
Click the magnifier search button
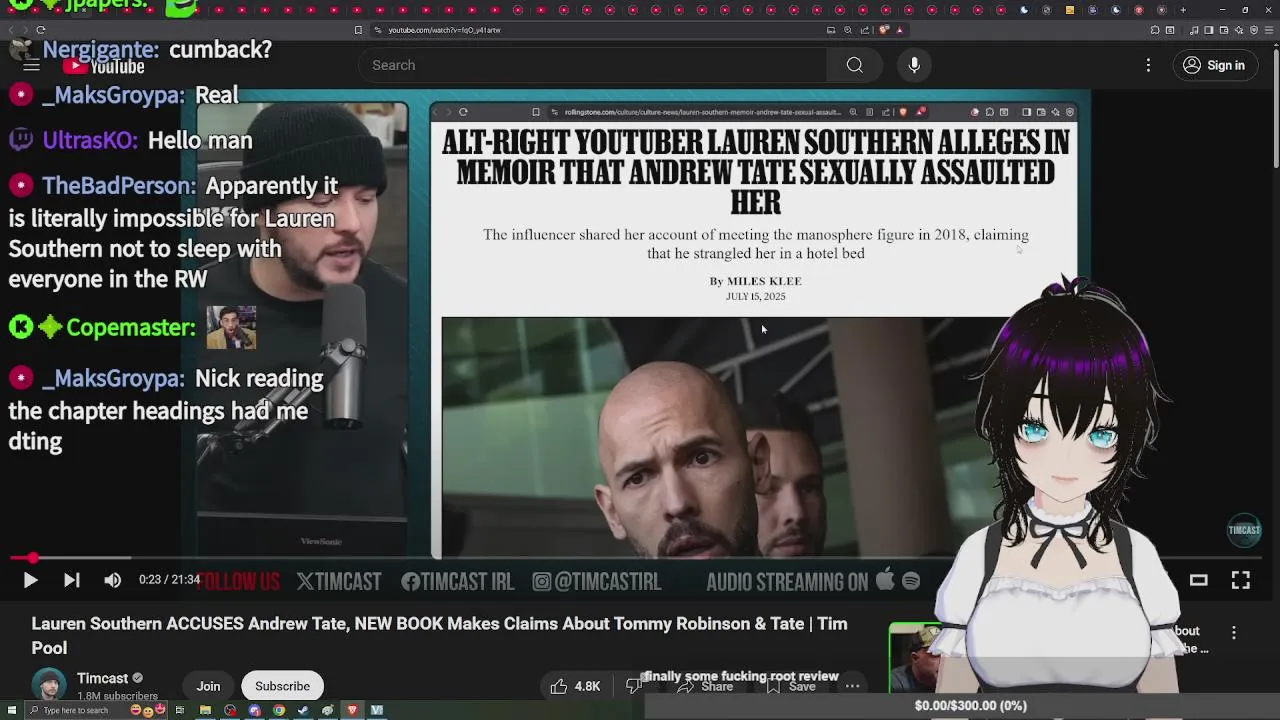pos(854,65)
